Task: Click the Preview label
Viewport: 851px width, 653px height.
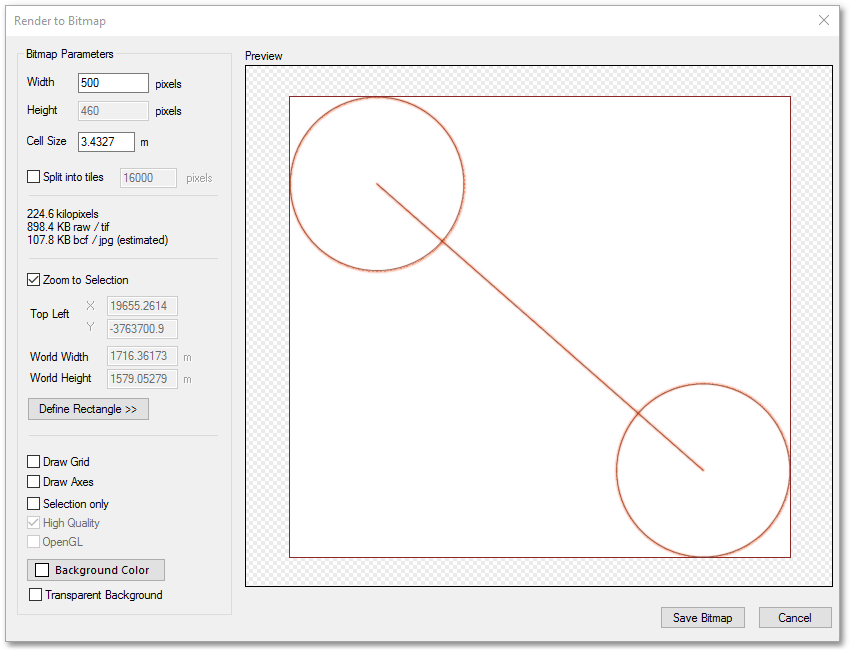Action: click(264, 56)
